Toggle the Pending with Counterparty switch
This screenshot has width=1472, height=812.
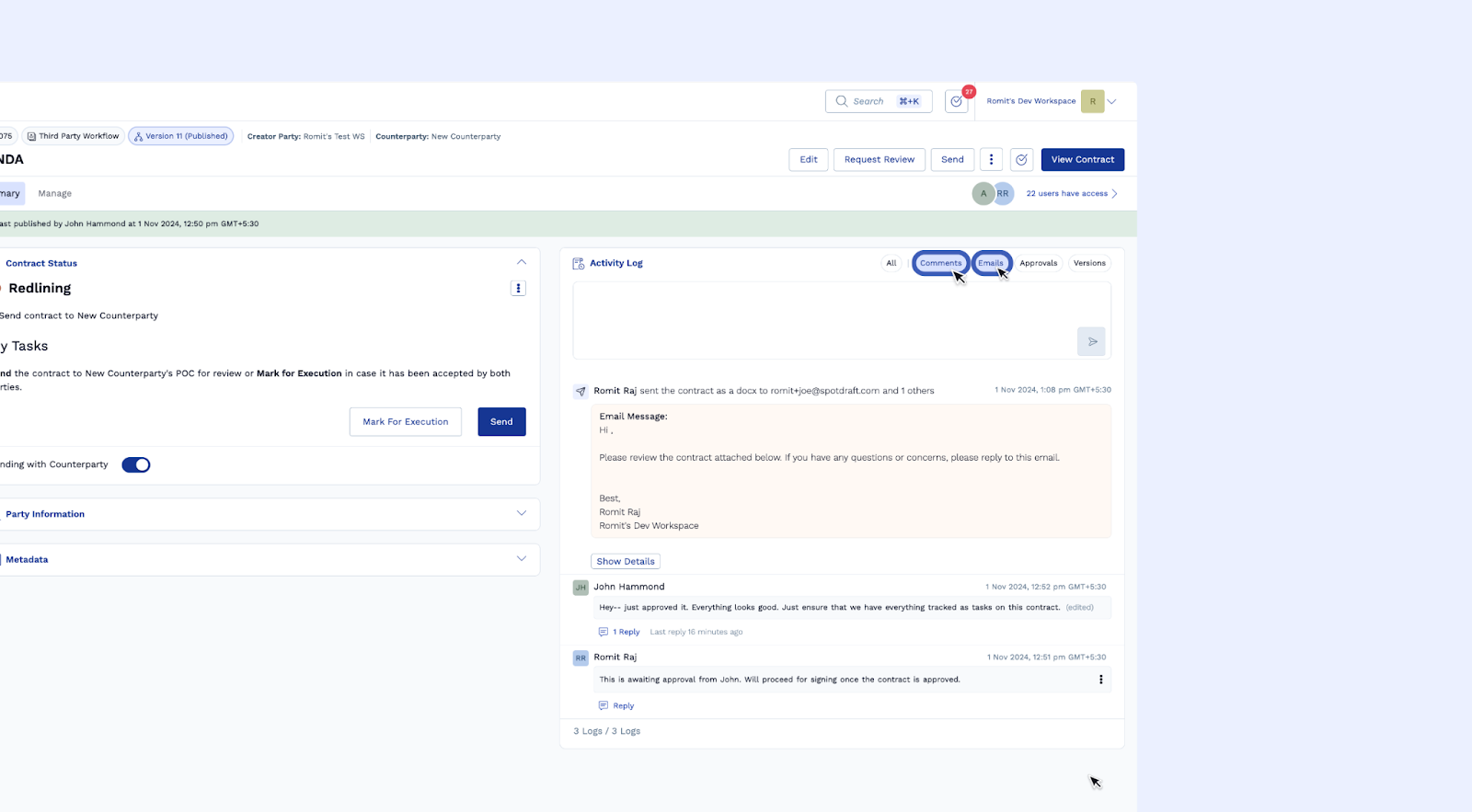coord(136,464)
